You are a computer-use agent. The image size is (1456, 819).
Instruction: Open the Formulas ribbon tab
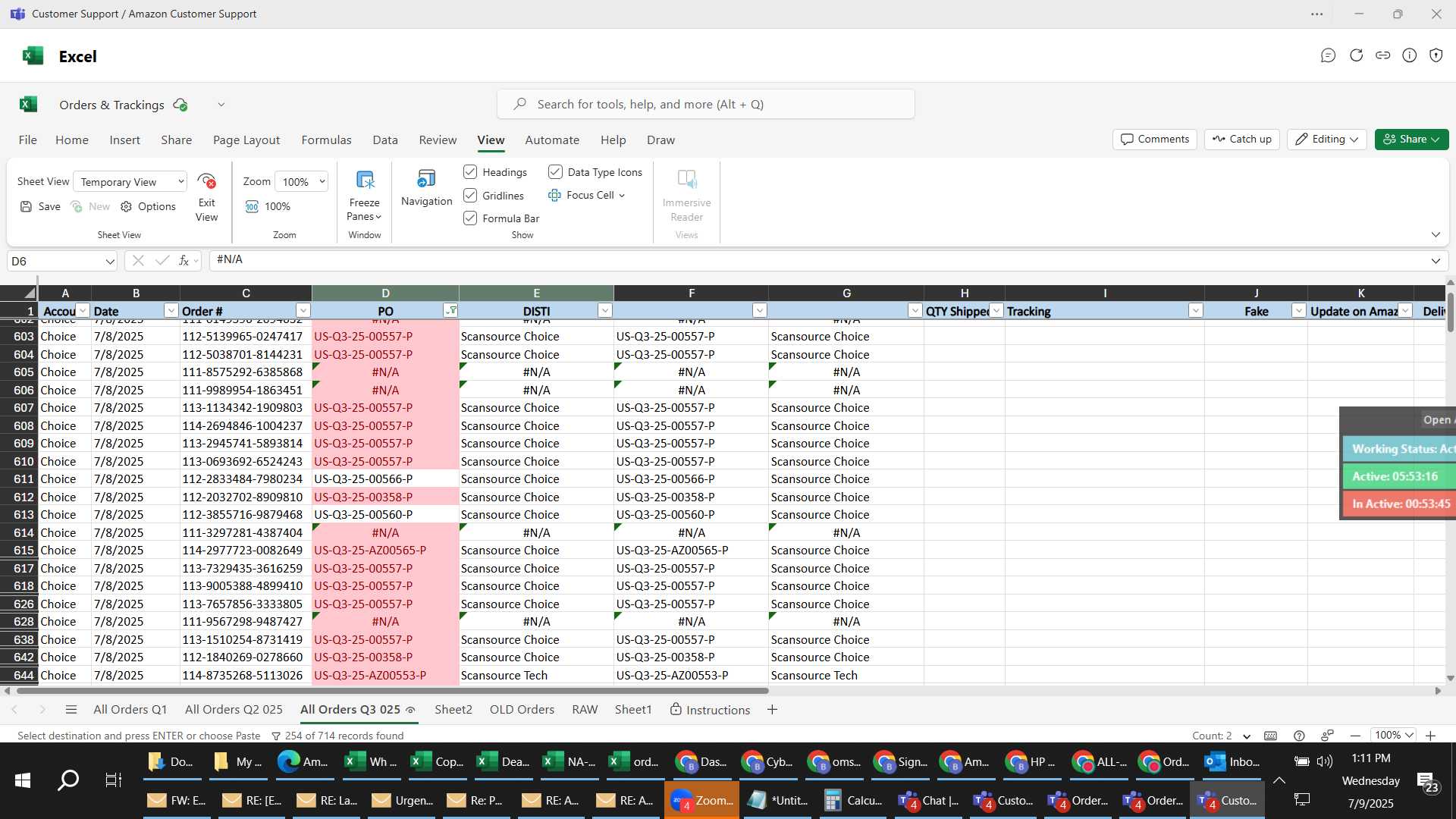(326, 140)
